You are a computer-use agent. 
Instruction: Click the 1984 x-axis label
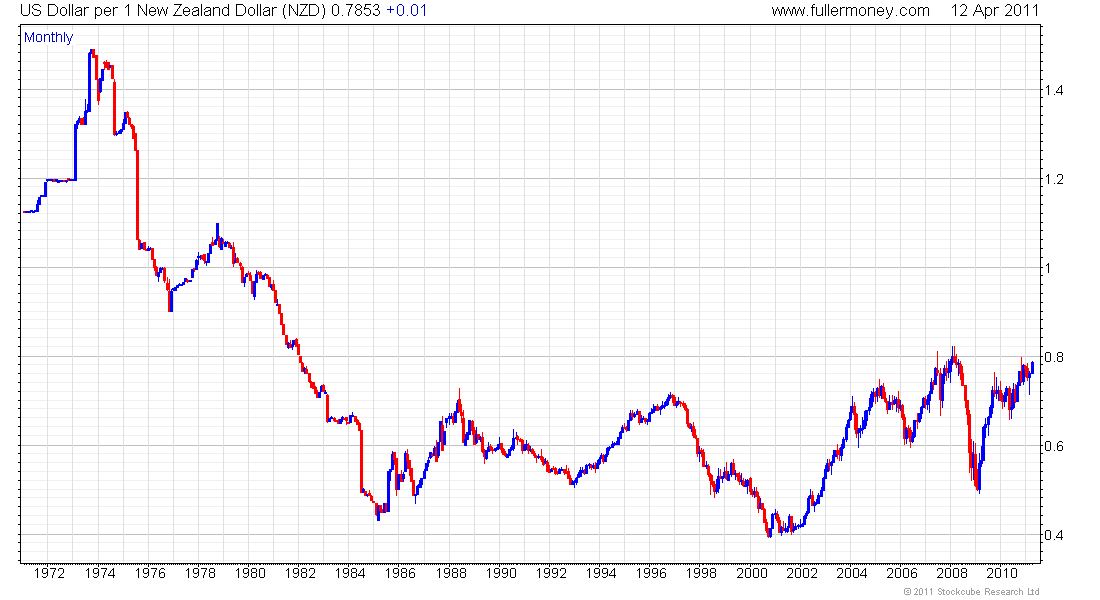pyautogui.click(x=350, y=573)
